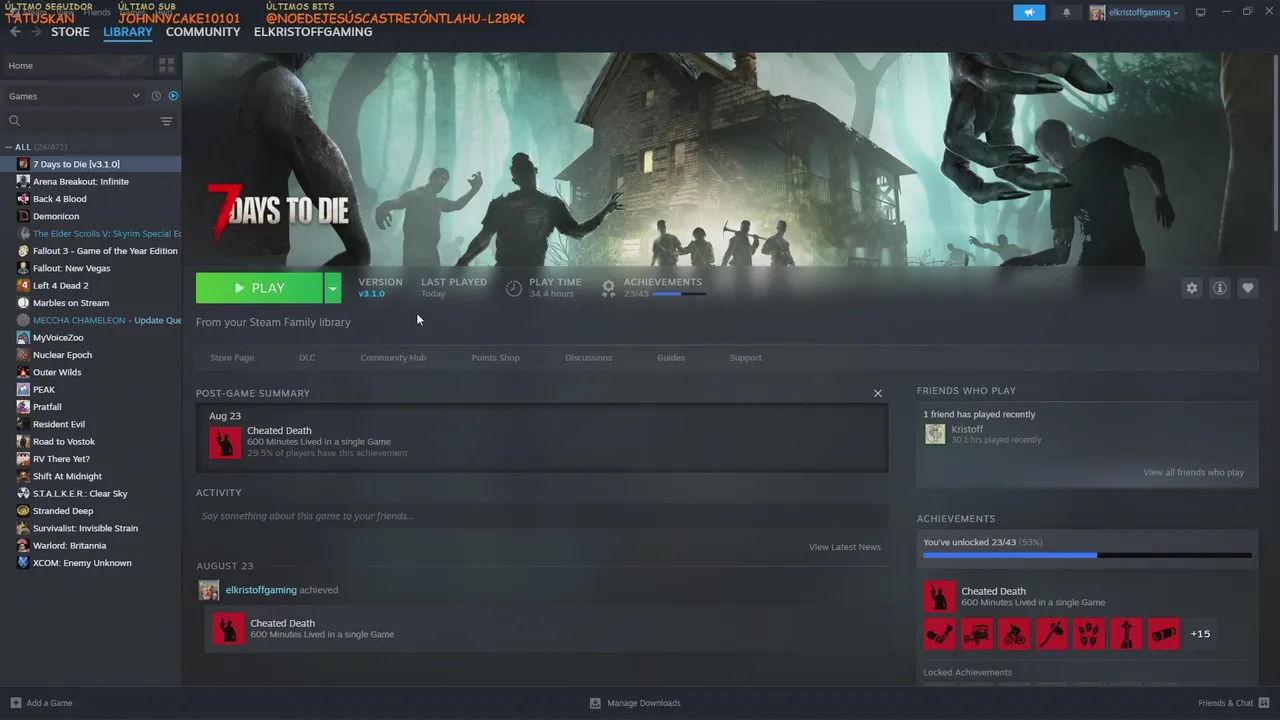Click the achievements progress bar beside 23/43
Viewport: 1280px width, 720px height.
[x=679, y=294]
